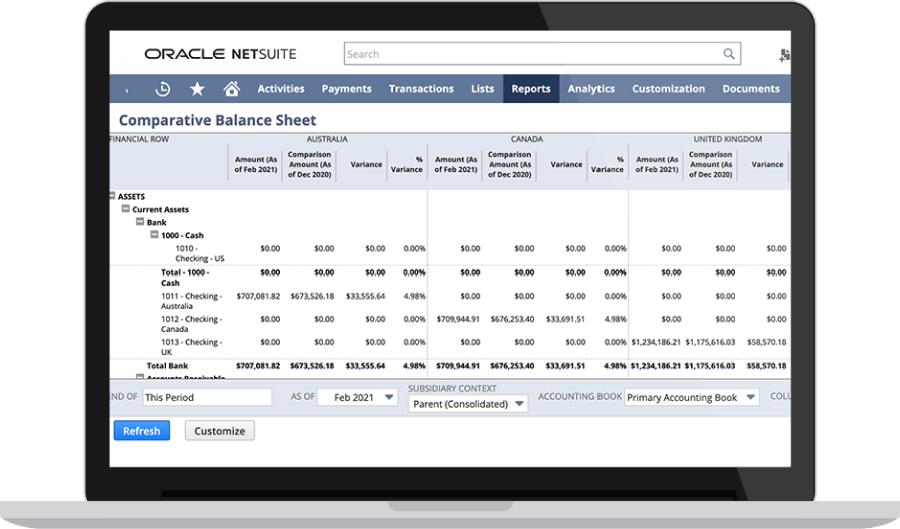Click Australia amount $707,081.82 for 1011 Checking
900x529 pixels.
(x=258, y=296)
